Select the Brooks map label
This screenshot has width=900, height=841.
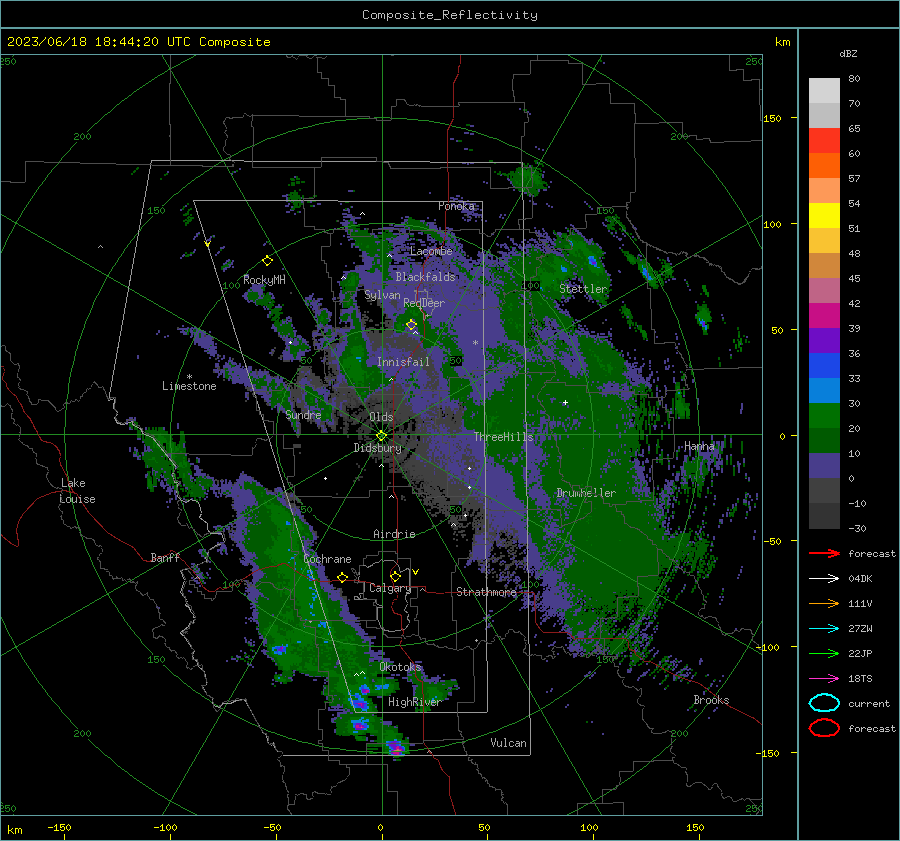click(x=711, y=700)
